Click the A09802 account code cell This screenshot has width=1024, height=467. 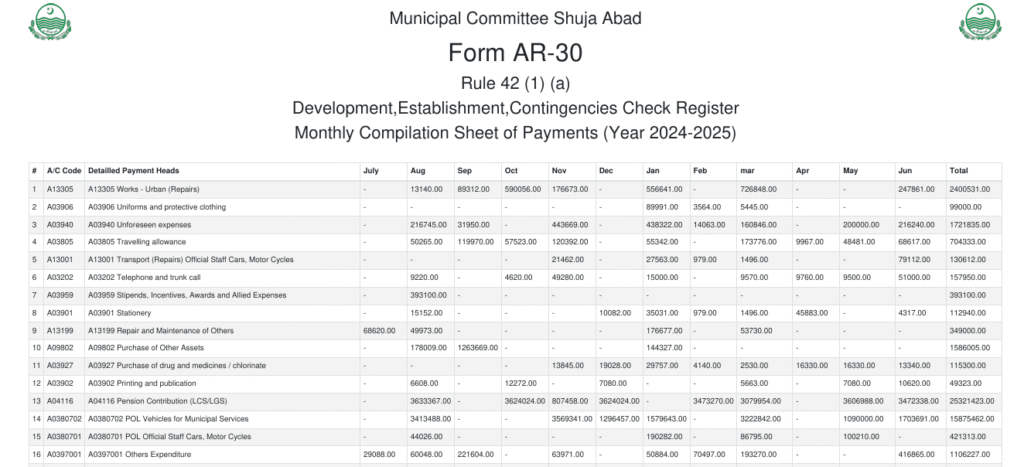click(x=60, y=348)
